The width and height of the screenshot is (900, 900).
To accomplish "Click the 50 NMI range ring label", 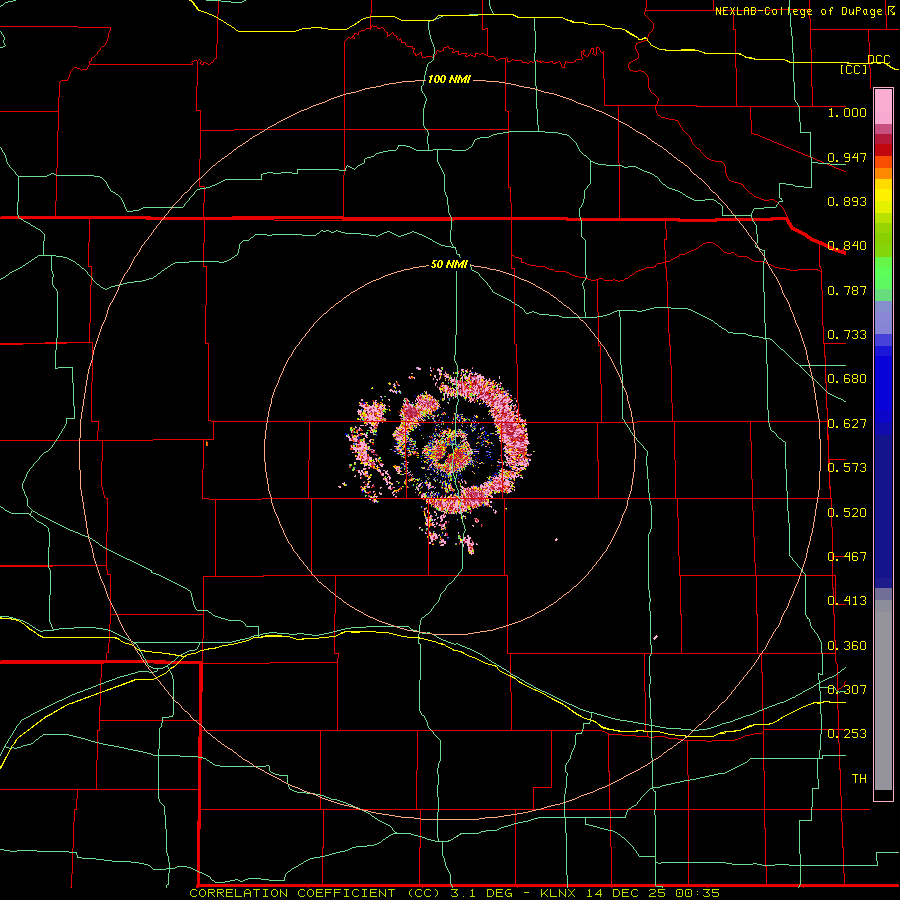I will pyautogui.click(x=449, y=264).
